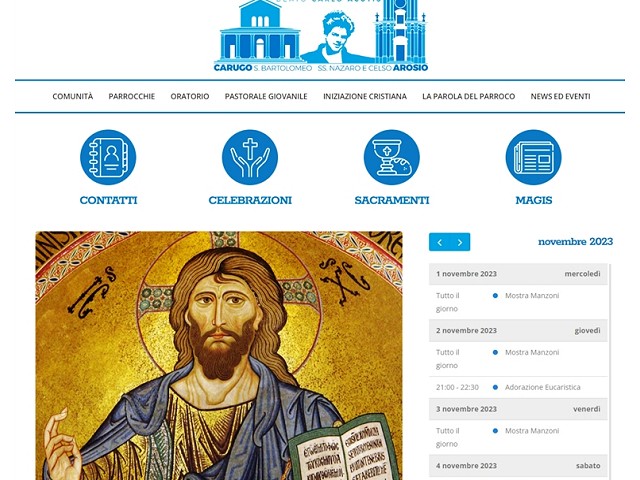Viewport: 640px width, 480px height.
Task: Open the Comunità menu
Action: [73, 96]
